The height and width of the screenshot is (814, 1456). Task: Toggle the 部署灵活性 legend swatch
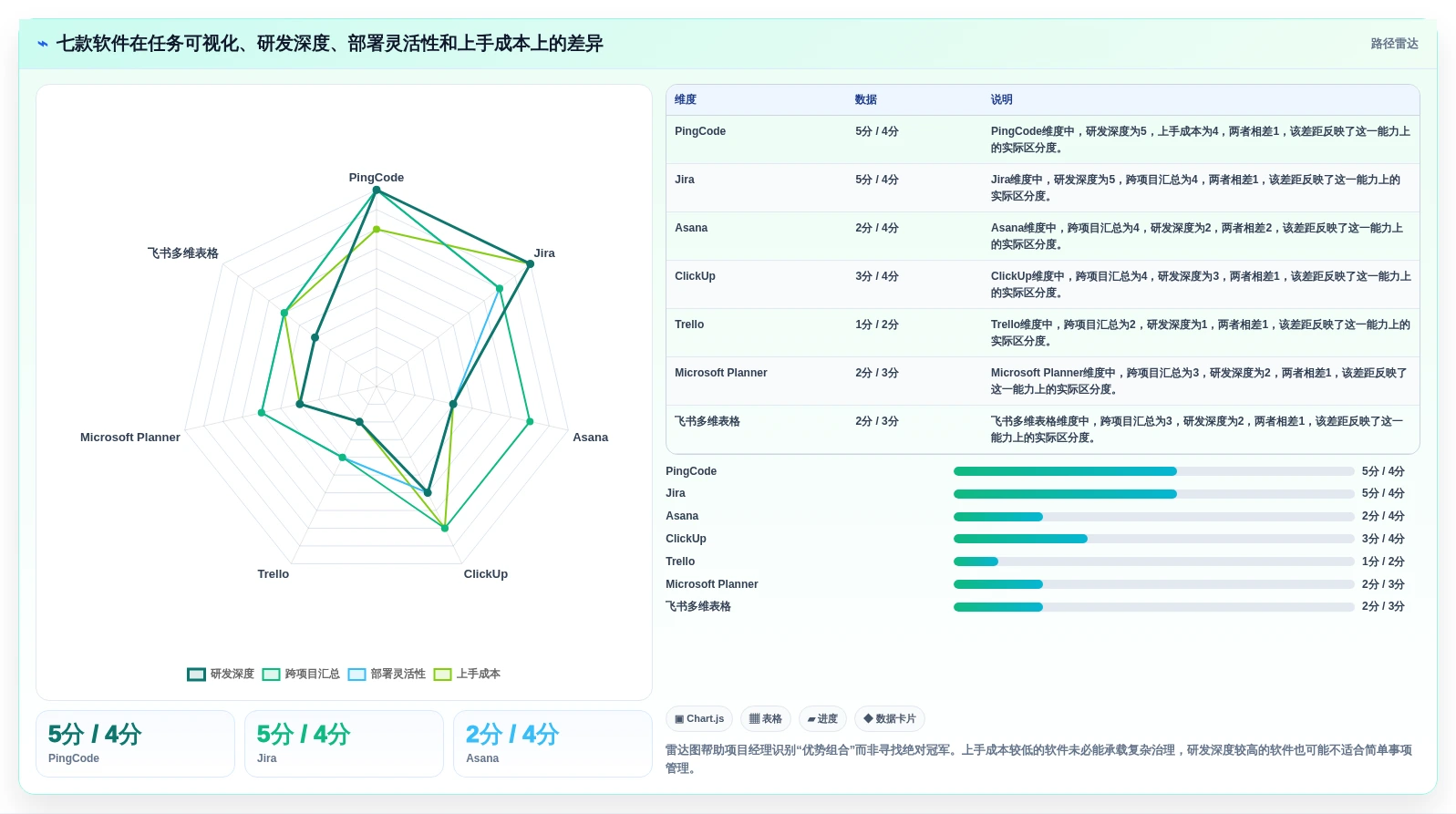(356, 675)
